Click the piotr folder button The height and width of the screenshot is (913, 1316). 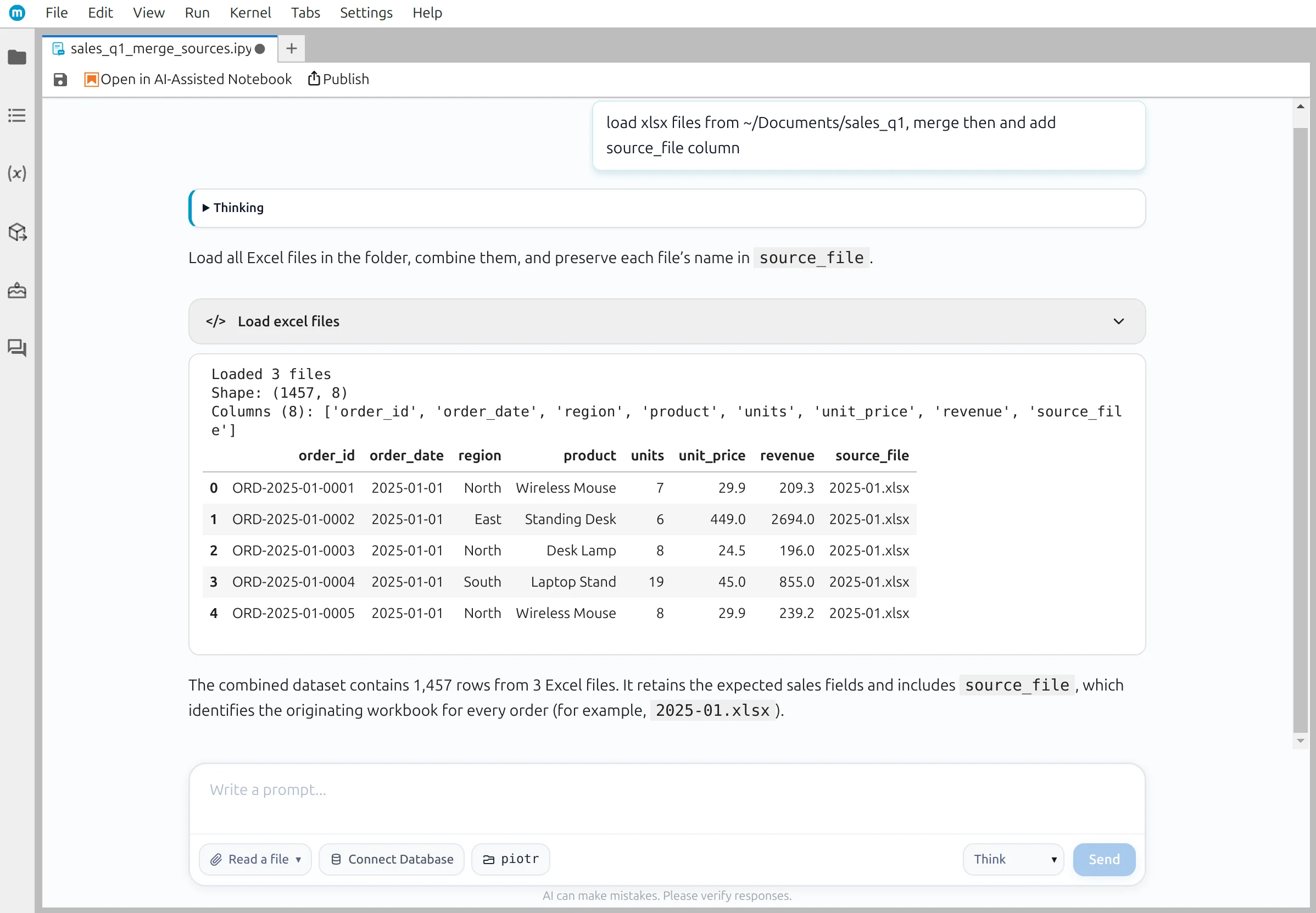[x=511, y=859]
